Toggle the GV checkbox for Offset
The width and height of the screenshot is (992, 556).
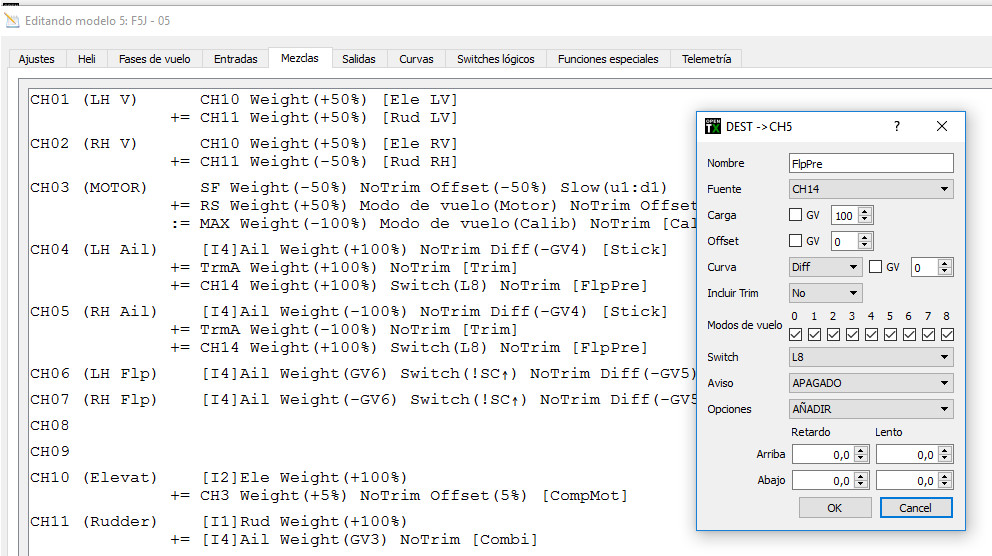796,241
